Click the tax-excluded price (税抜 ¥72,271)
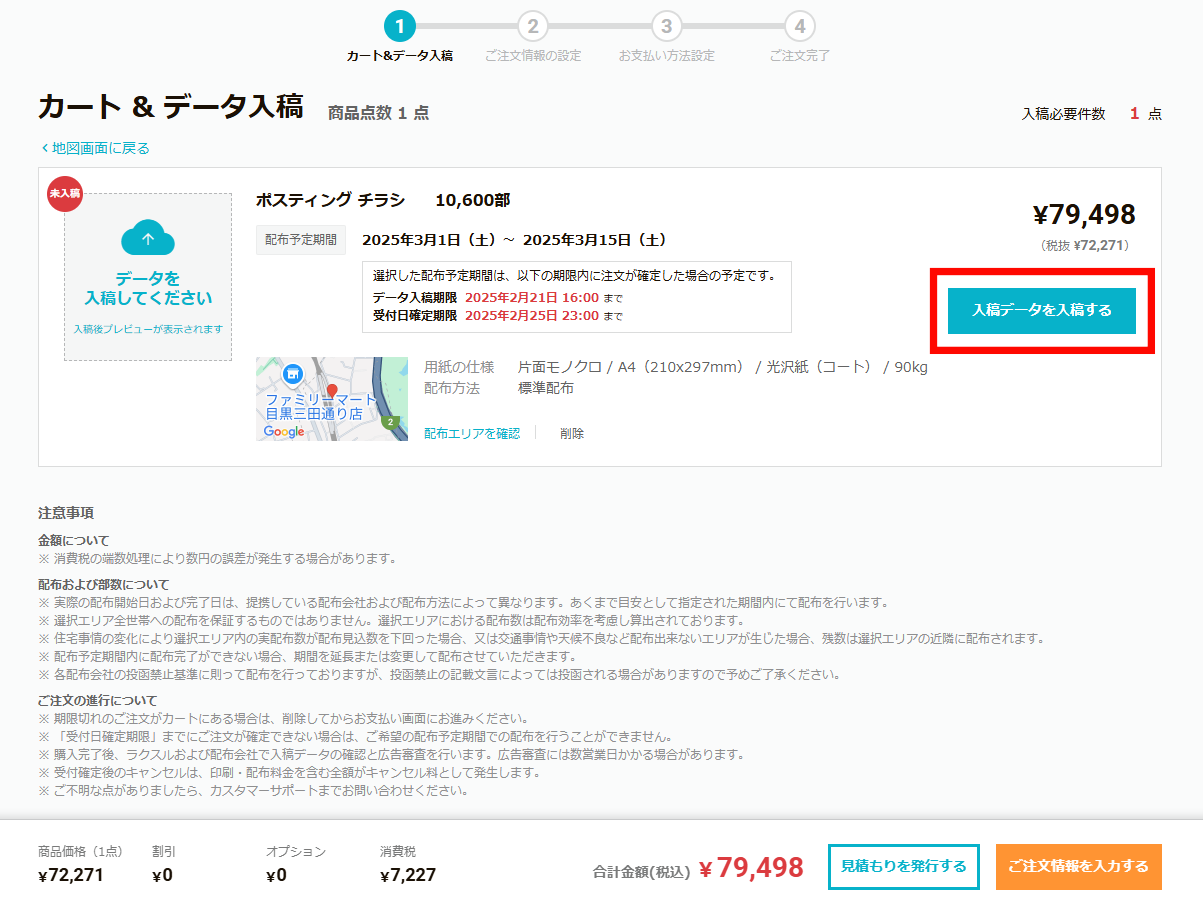Viewport: 1203px width, 910px height. (x=1087, y=245)
